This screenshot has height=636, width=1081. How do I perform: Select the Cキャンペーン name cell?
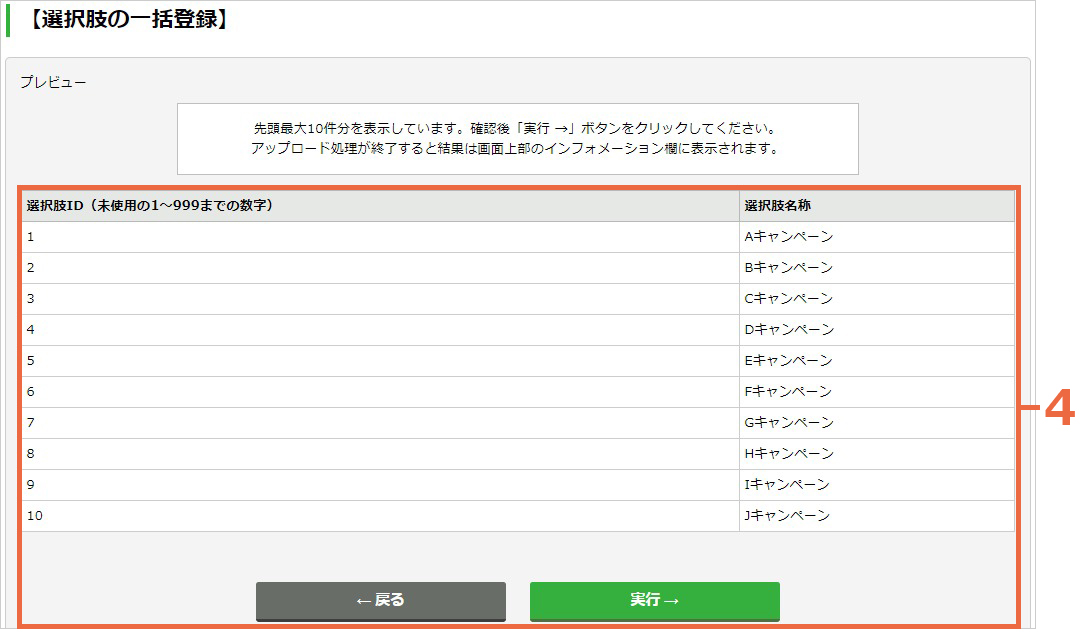coord(876,299)
